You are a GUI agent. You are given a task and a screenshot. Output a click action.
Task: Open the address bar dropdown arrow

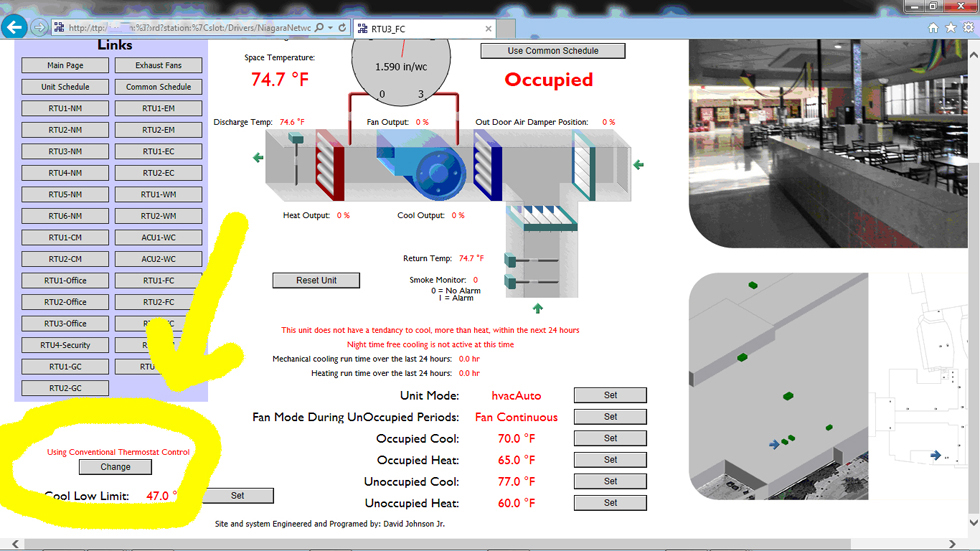(x=330, y=27)
